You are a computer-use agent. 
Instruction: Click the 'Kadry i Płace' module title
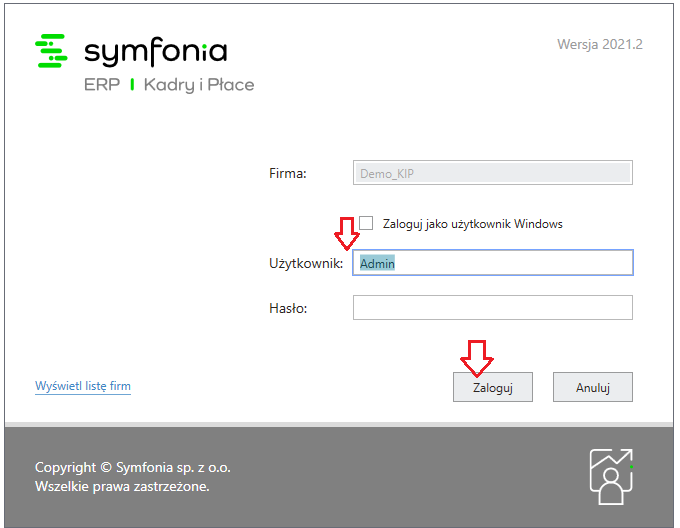pos(199,85)
